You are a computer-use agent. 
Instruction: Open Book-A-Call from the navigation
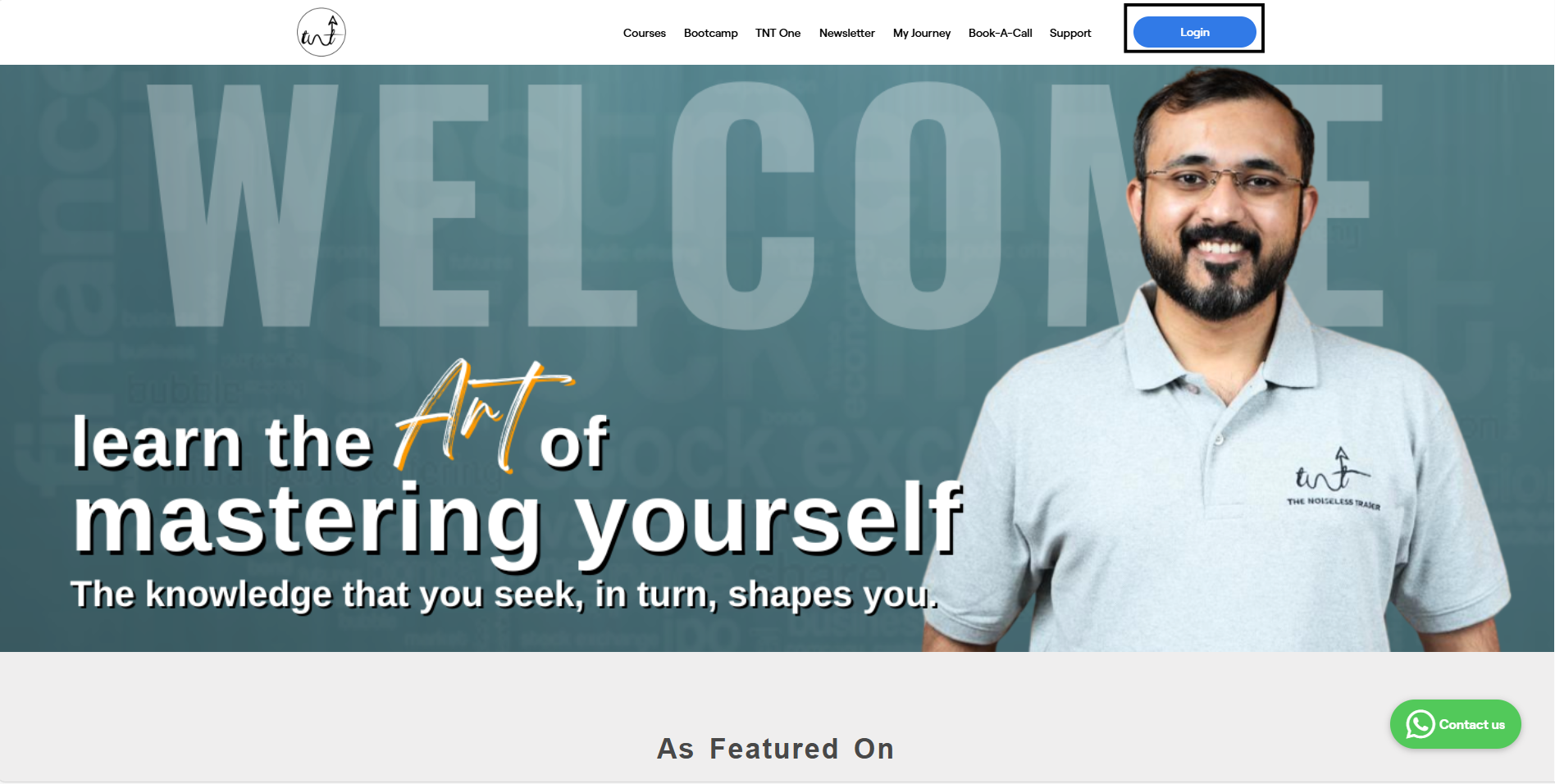1000,33
